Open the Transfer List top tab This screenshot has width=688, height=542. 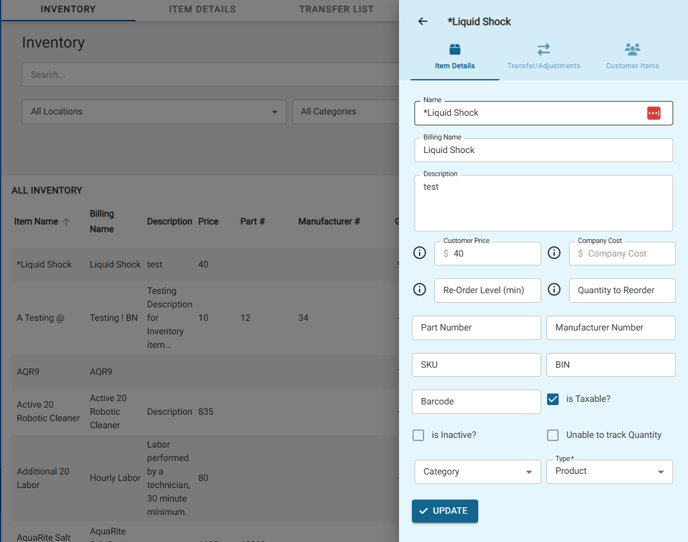point(336,10)
